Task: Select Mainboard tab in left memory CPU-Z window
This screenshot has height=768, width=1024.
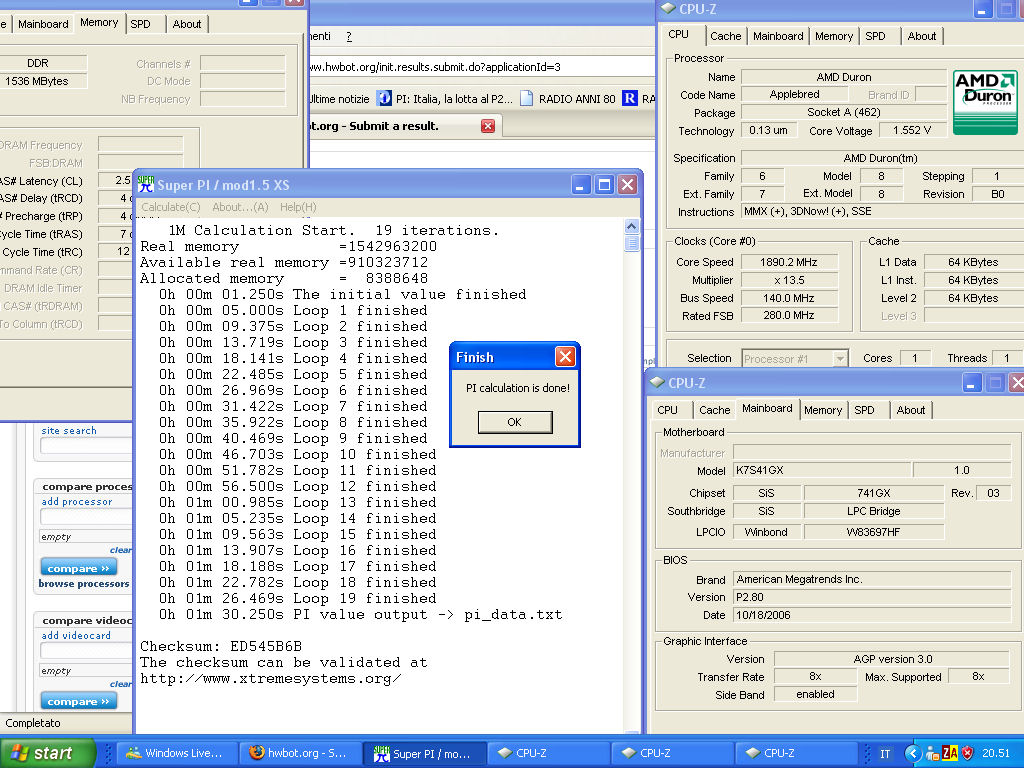Action: point(43,24)
